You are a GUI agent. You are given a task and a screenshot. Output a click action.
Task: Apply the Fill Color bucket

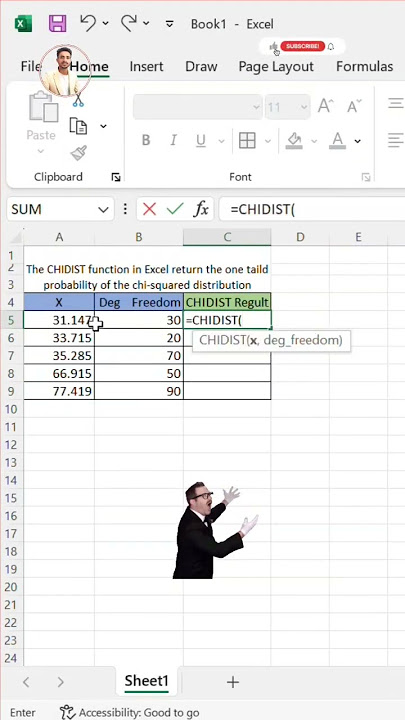(x=294, y=141)
